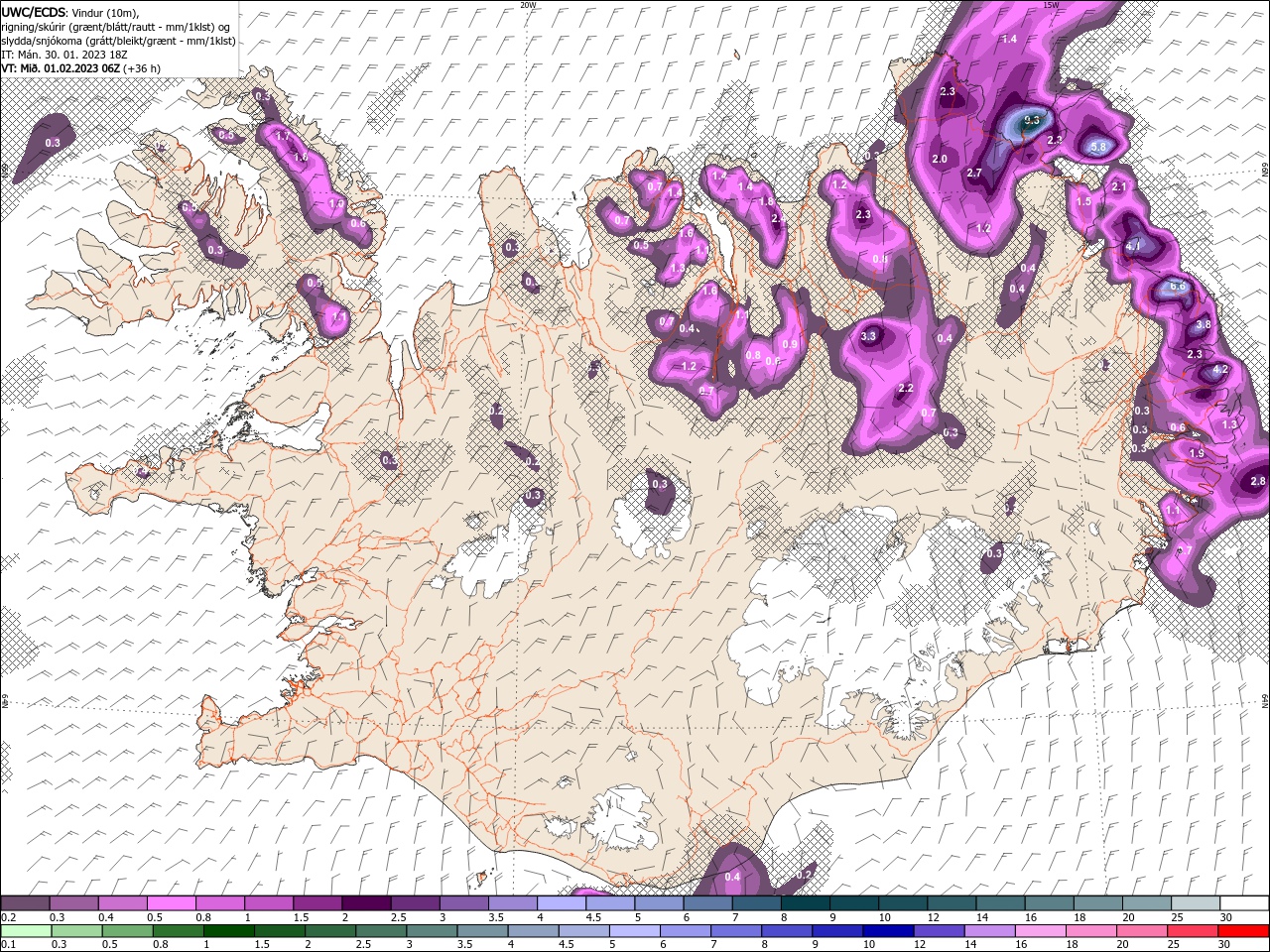Click the 3.8 precipitation value on the map

1204,324
